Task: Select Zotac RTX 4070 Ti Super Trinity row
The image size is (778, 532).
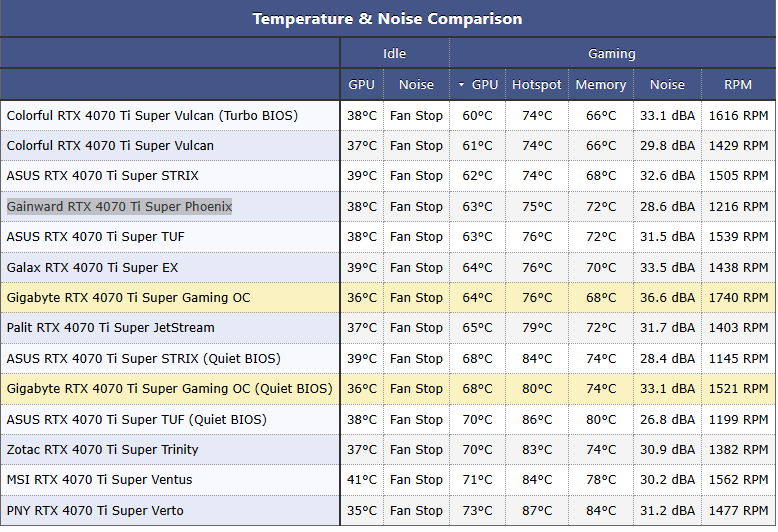Action: [x=102, y=450]
